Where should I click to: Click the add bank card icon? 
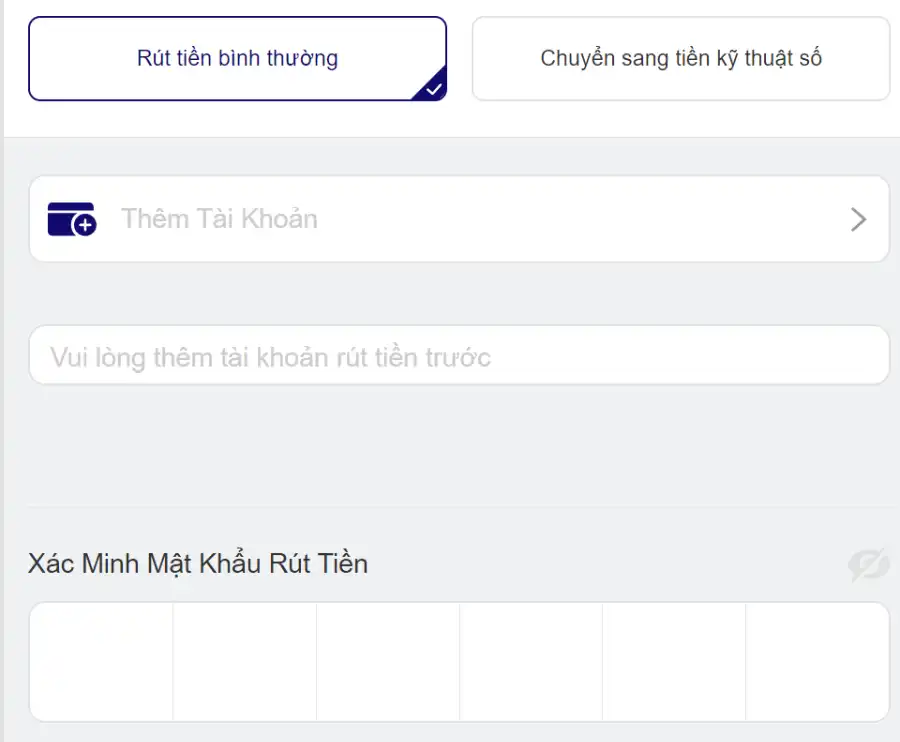pos(70,218)
